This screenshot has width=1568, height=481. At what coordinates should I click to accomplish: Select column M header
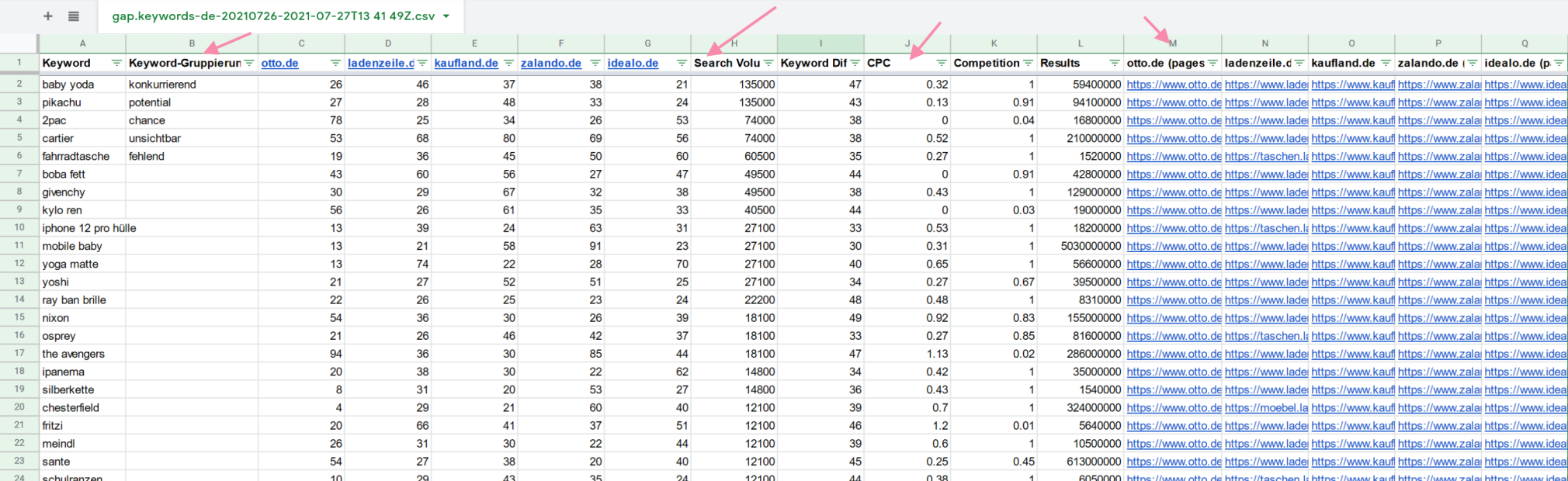point(1173,43)
